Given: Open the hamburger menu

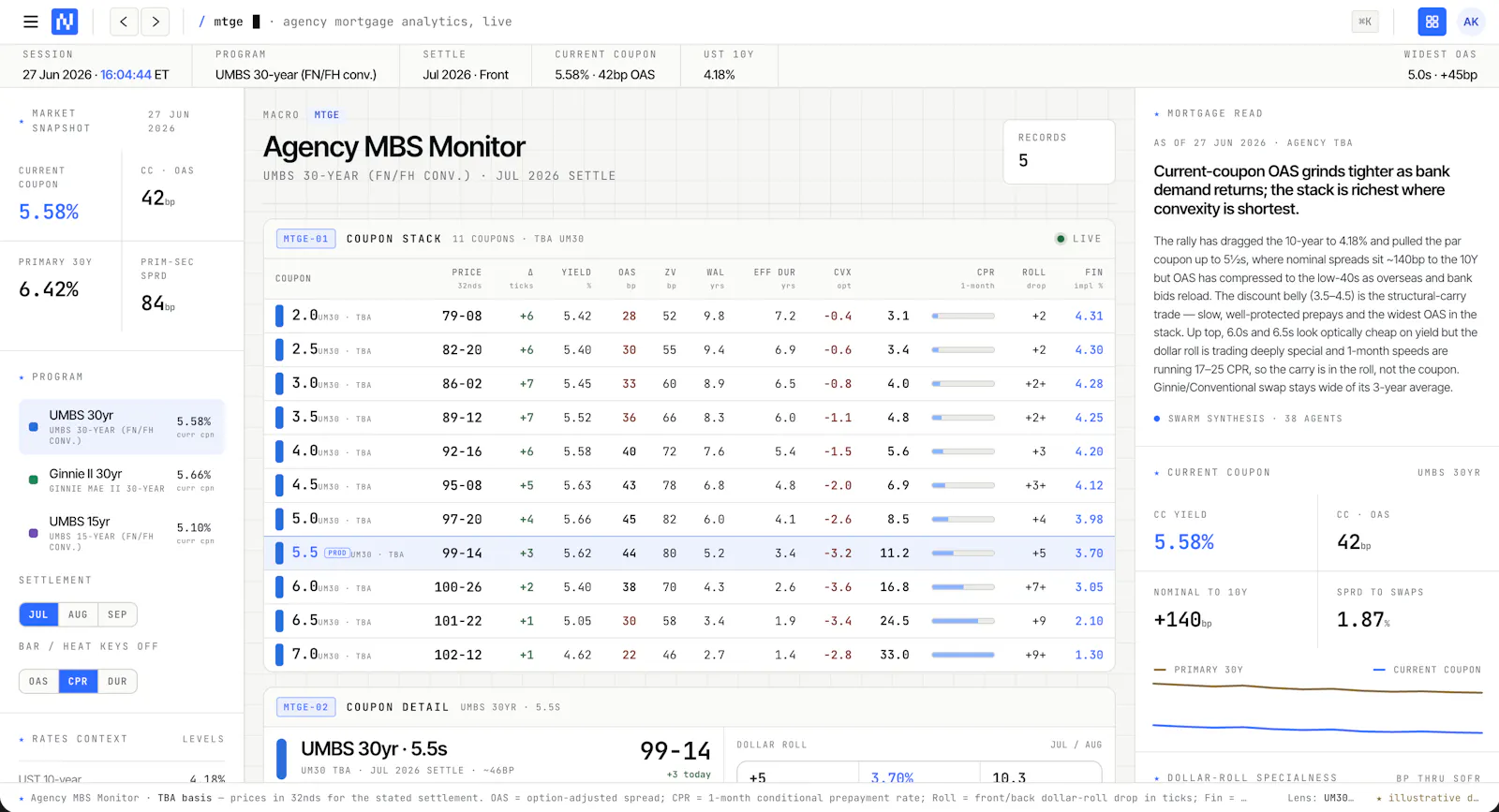Looking at the screenshot, I should 31,22.
